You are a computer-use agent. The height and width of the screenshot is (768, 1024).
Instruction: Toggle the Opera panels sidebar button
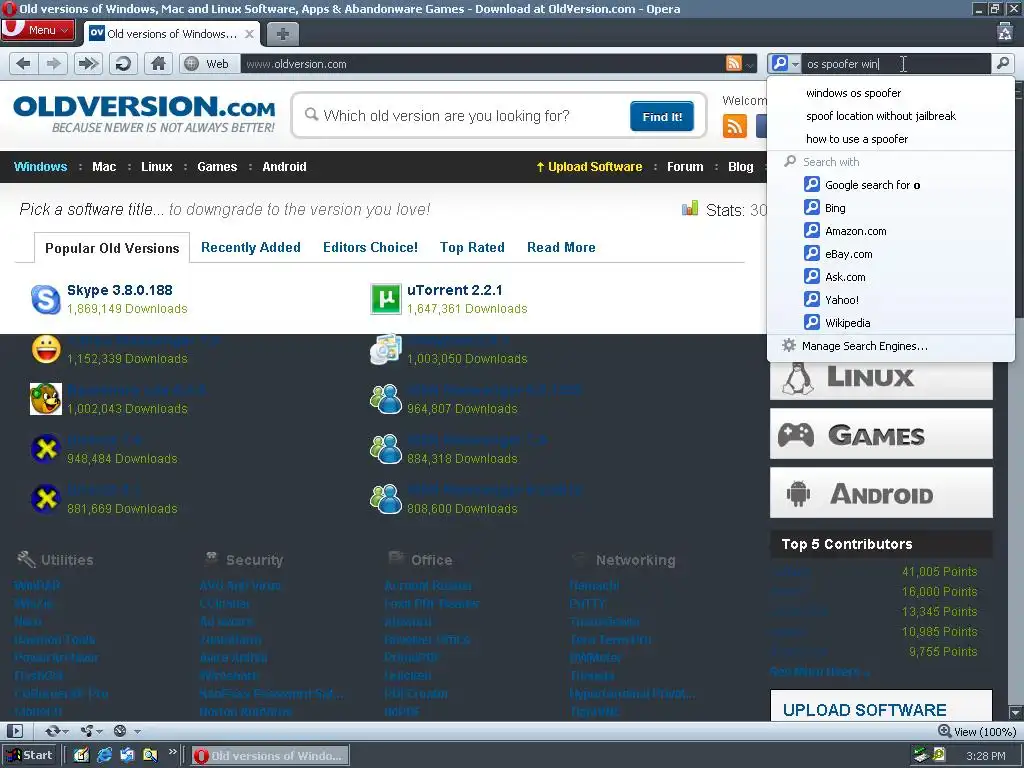click(x=14, y=731)
